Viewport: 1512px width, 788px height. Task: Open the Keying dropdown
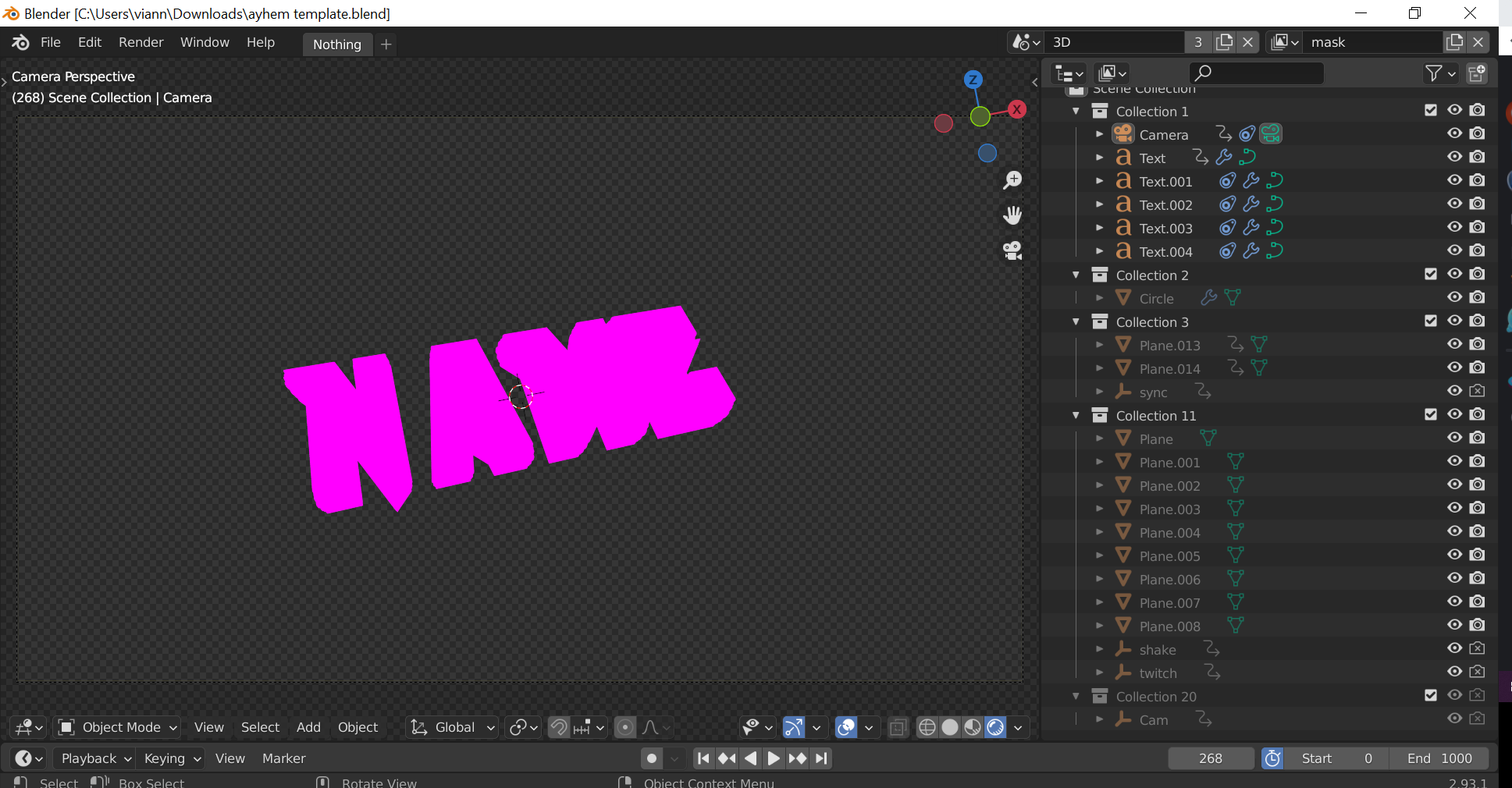coord(173,758)
